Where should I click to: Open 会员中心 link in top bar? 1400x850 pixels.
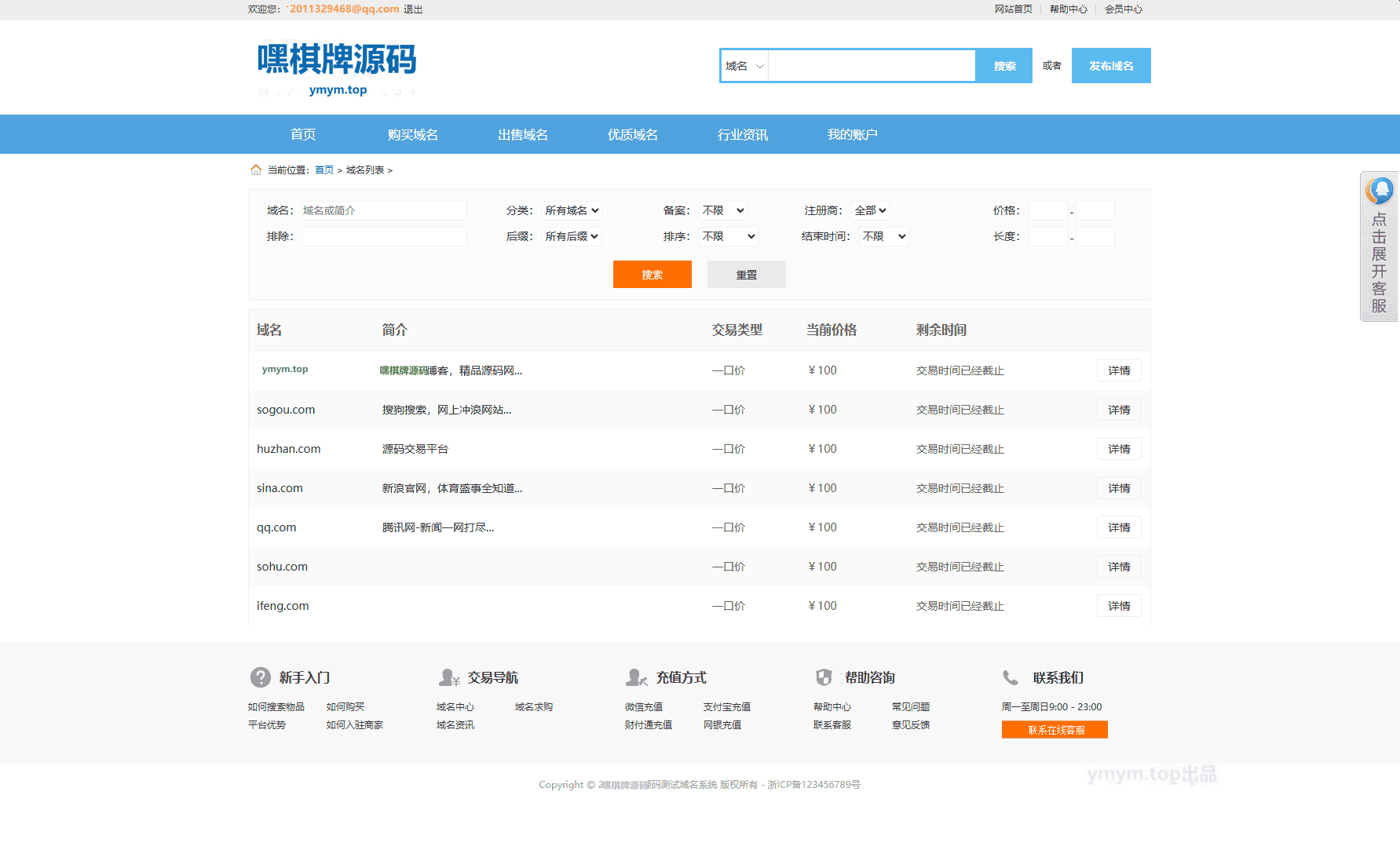click(x=1124, y=9)
